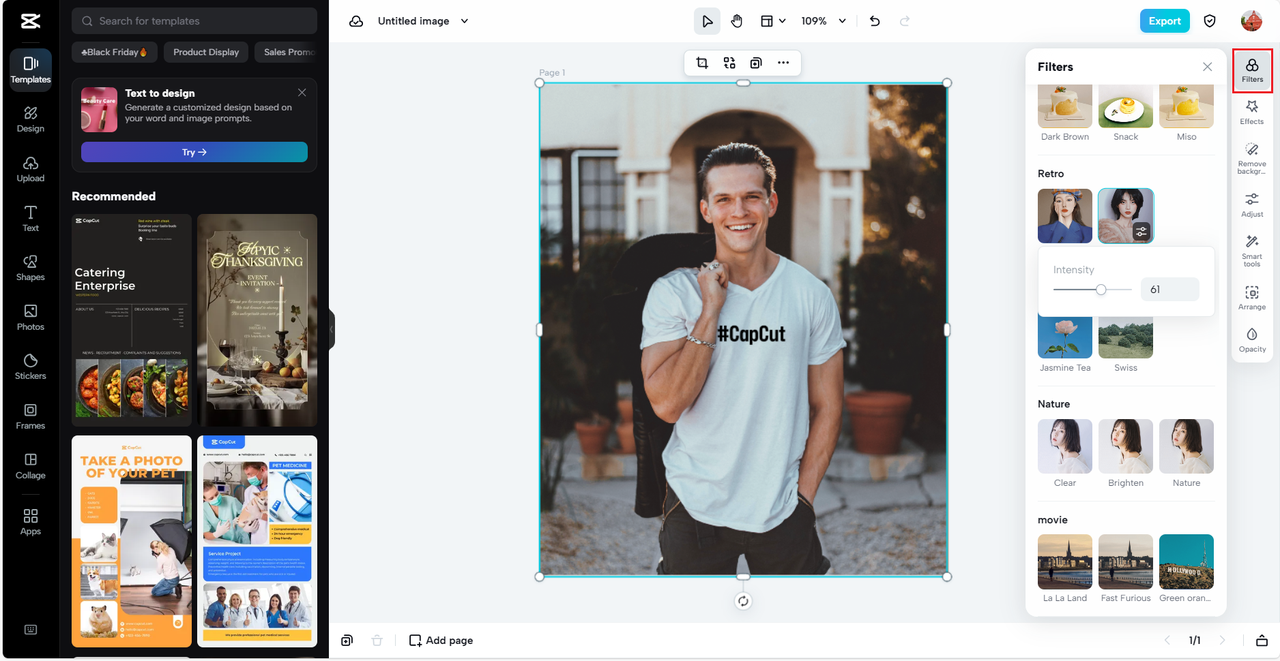Open the page layout resize dropdown
This screenshot has height=661, width=1280.
point(772,21)
